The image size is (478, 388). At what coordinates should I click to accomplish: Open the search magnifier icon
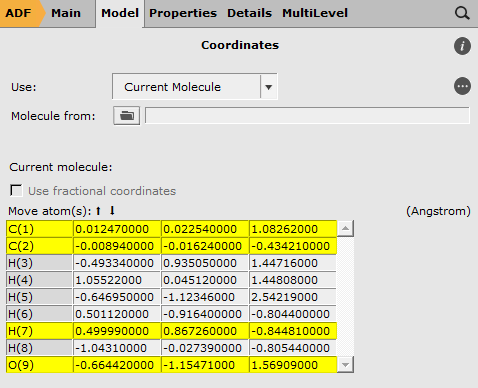[x=462, y=13]
